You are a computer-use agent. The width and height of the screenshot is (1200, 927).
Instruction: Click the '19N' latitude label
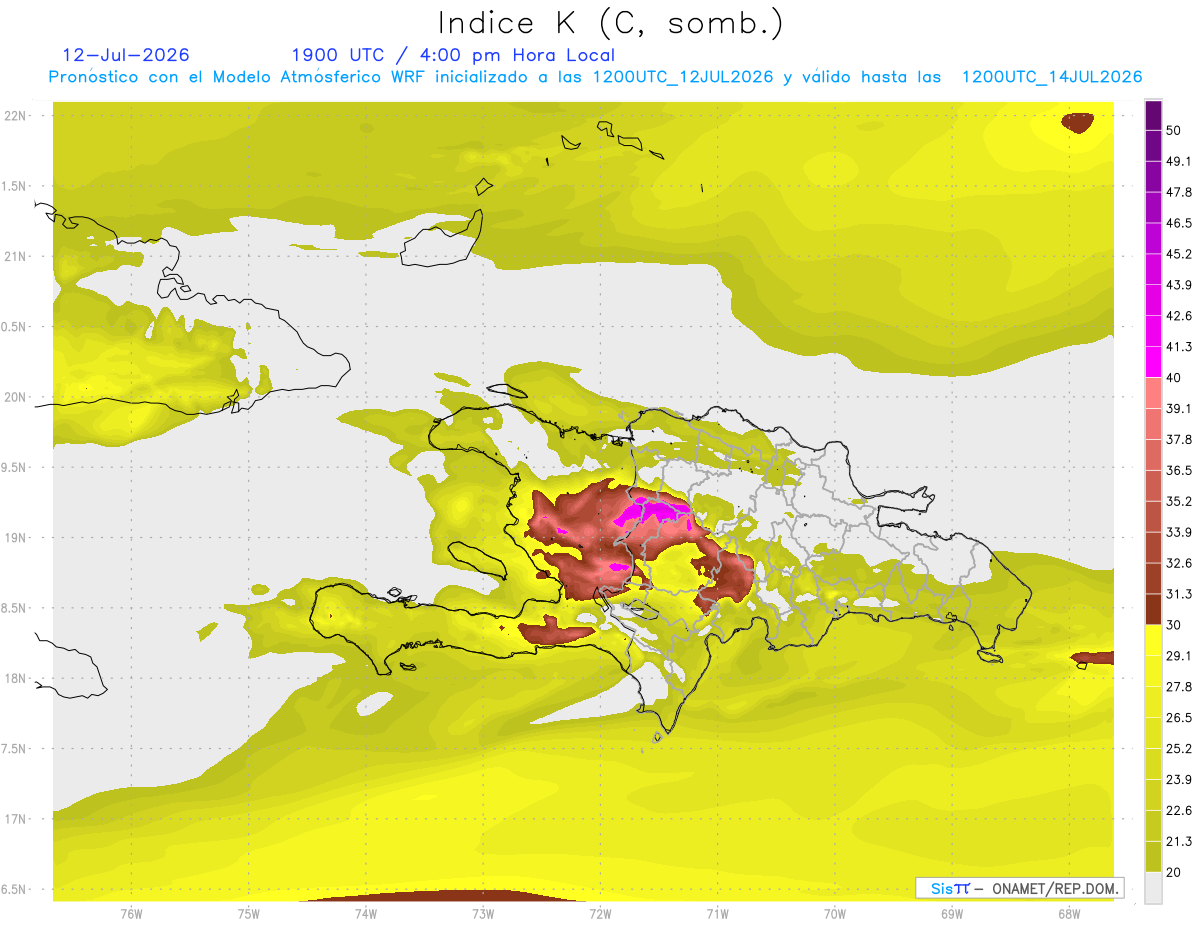pyautogui.click(x=15, y=537)
